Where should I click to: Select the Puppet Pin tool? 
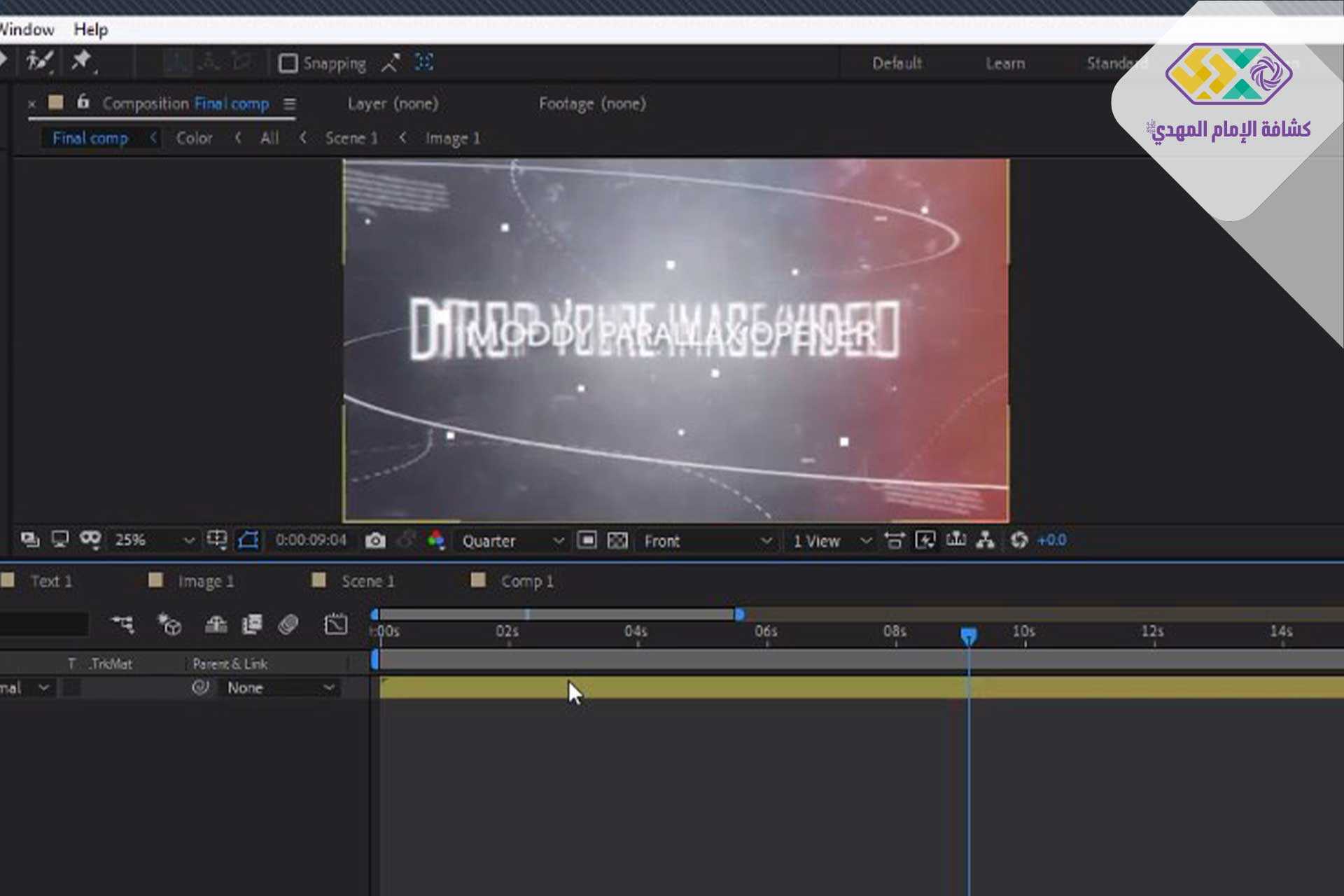83,62
